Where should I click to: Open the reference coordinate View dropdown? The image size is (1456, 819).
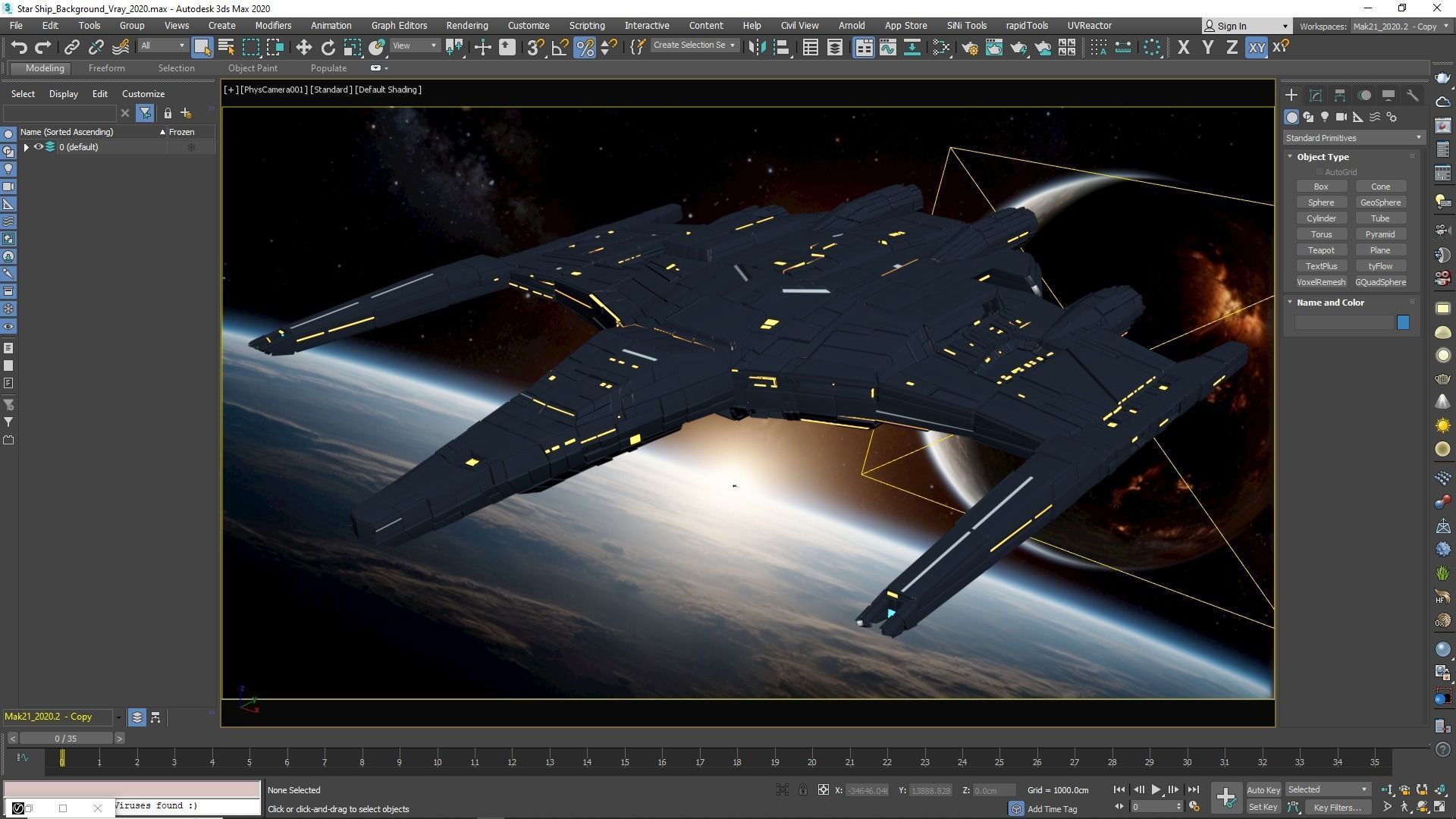click(x=414, y=46)
